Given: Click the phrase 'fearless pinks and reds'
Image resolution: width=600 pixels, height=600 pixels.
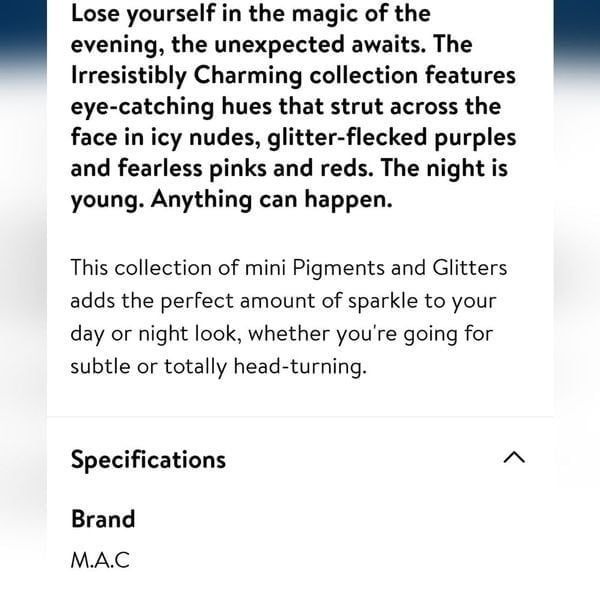Looking at the screenshot, I should (x=245, y=168).
